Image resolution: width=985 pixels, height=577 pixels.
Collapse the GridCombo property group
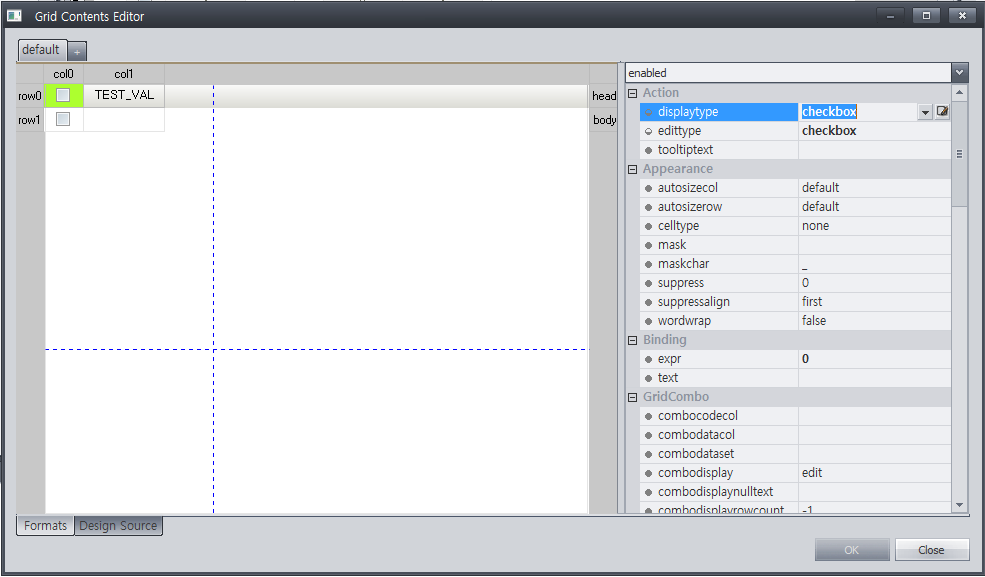[x=633, y=397]
